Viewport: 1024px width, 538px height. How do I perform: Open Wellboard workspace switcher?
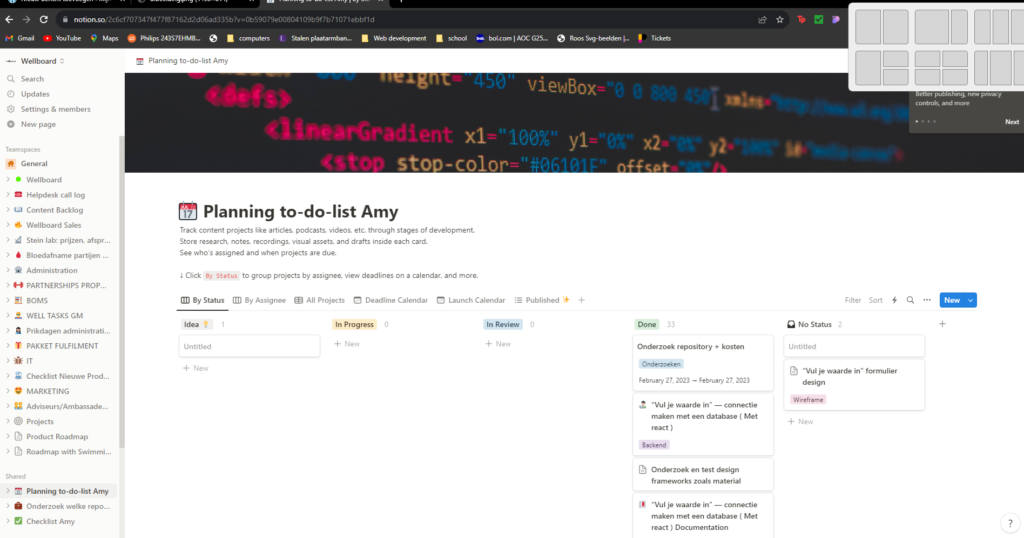click(36, 61)
